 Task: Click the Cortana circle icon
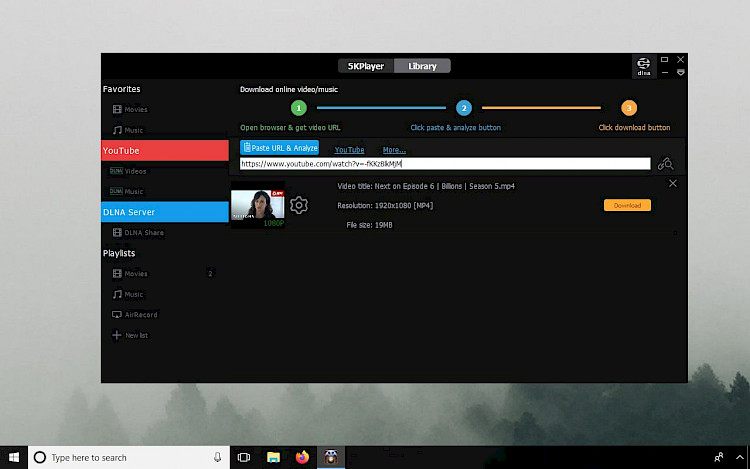tap(40, 458)
